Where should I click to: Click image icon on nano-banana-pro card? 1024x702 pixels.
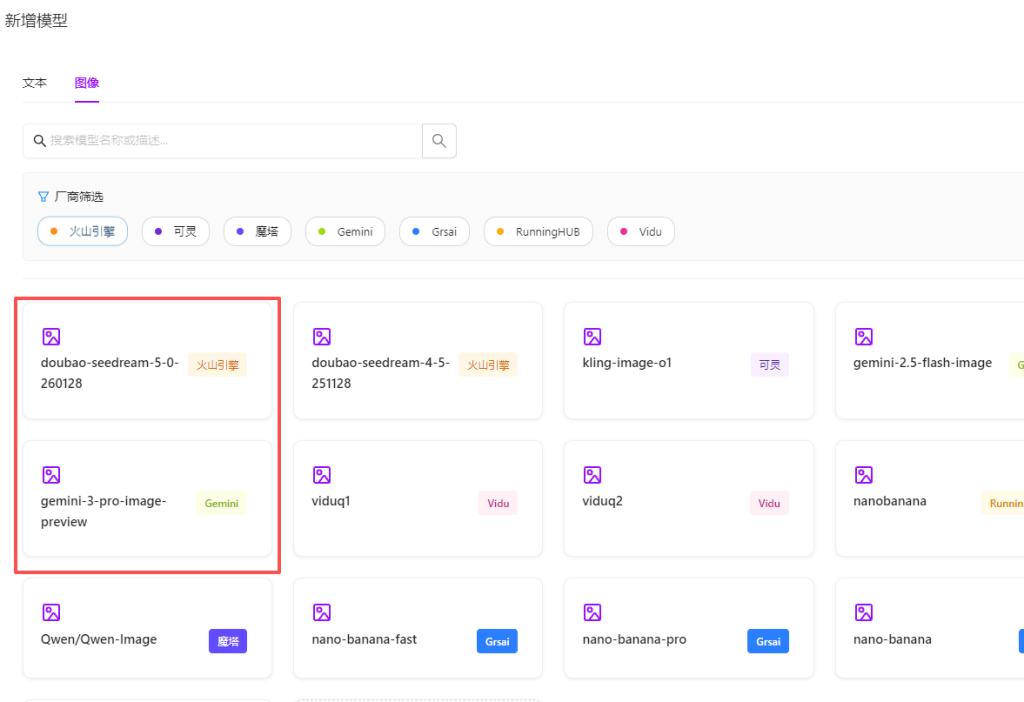[592, 612]
